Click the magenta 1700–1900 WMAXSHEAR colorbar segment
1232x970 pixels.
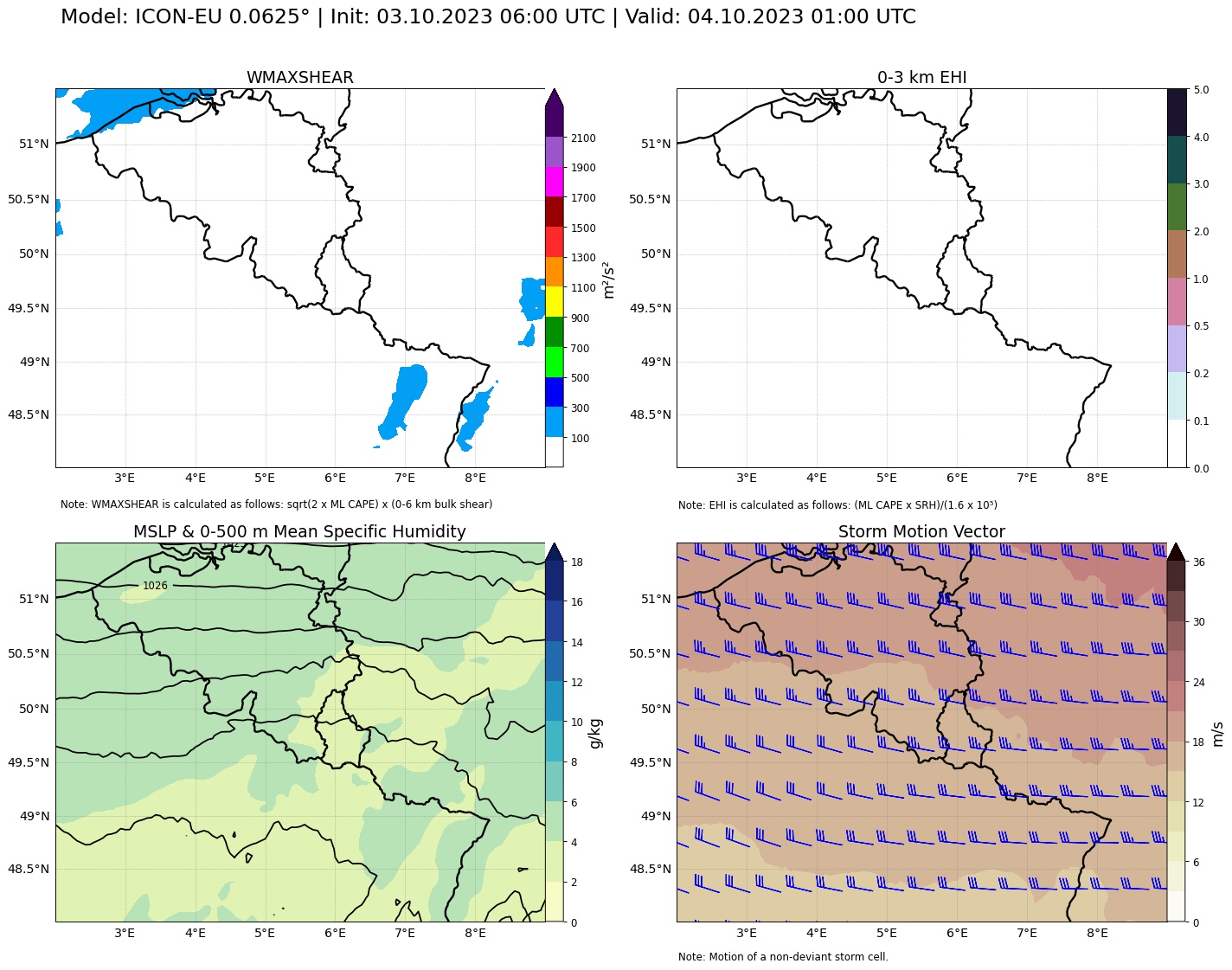point(555,182)
